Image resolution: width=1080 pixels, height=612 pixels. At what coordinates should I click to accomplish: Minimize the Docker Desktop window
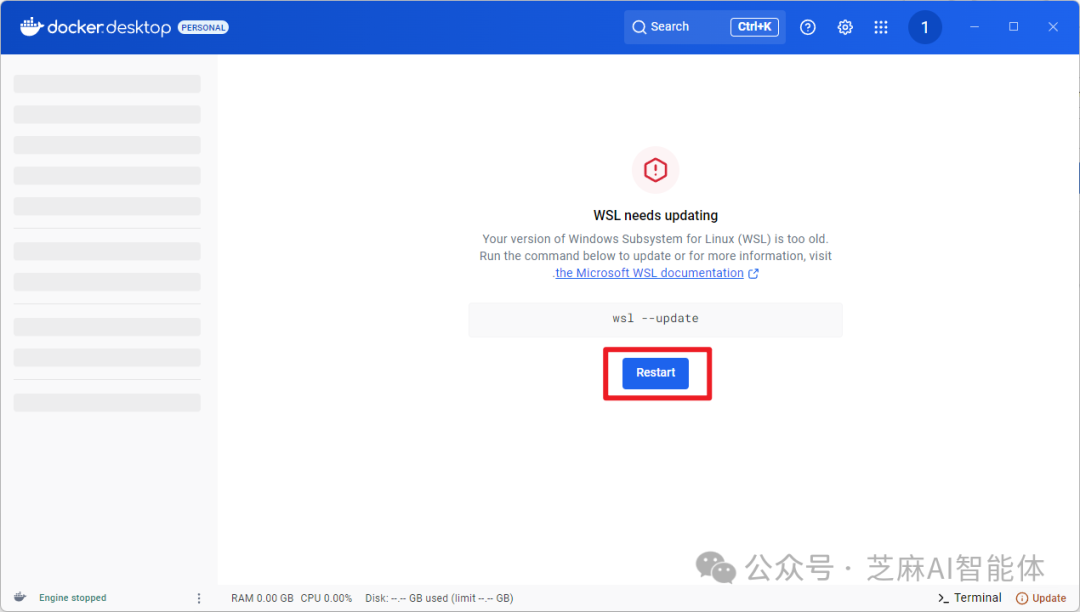pos(975,27)
